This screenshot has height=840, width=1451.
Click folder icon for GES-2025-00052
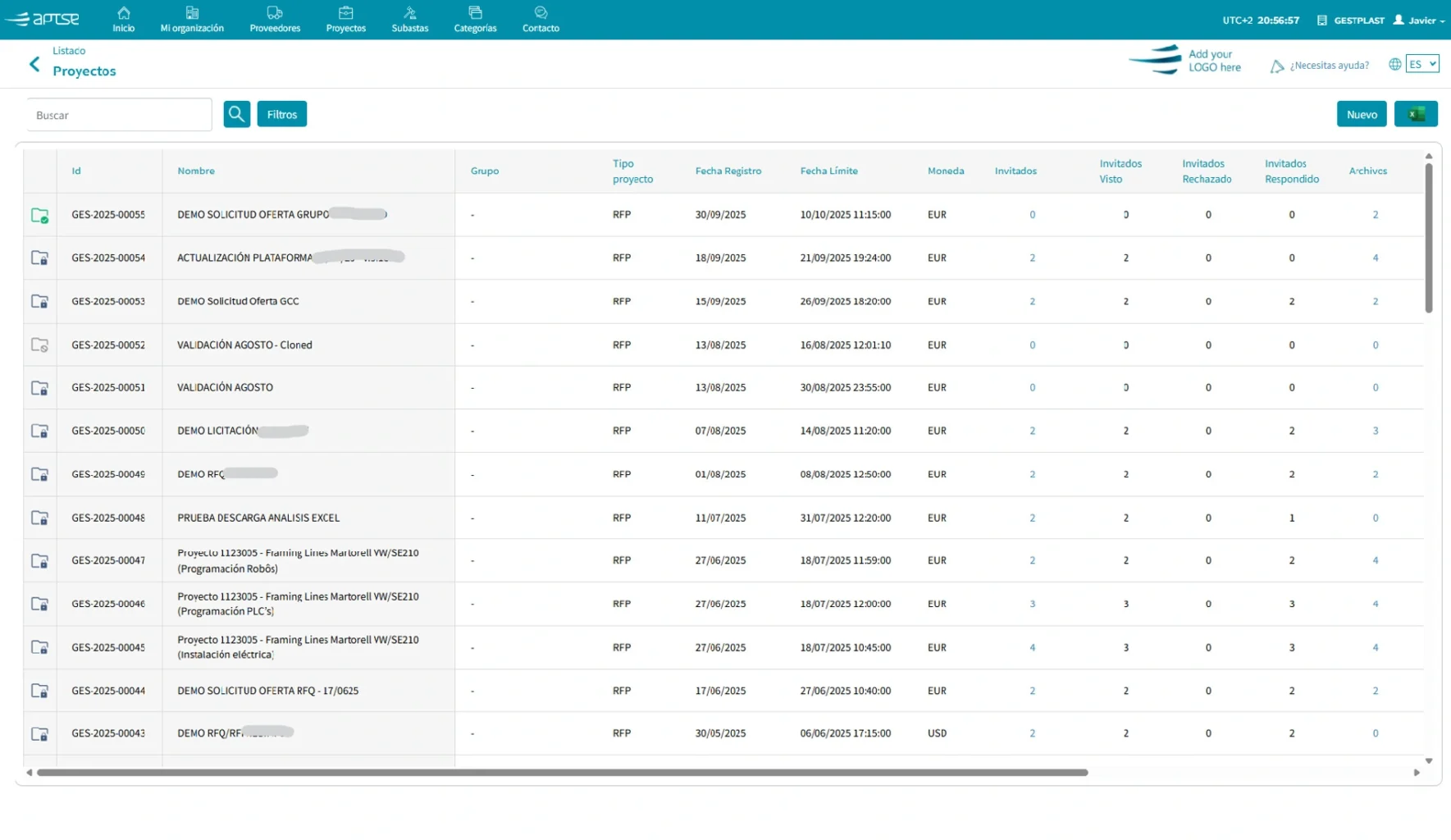coord(39,345)
